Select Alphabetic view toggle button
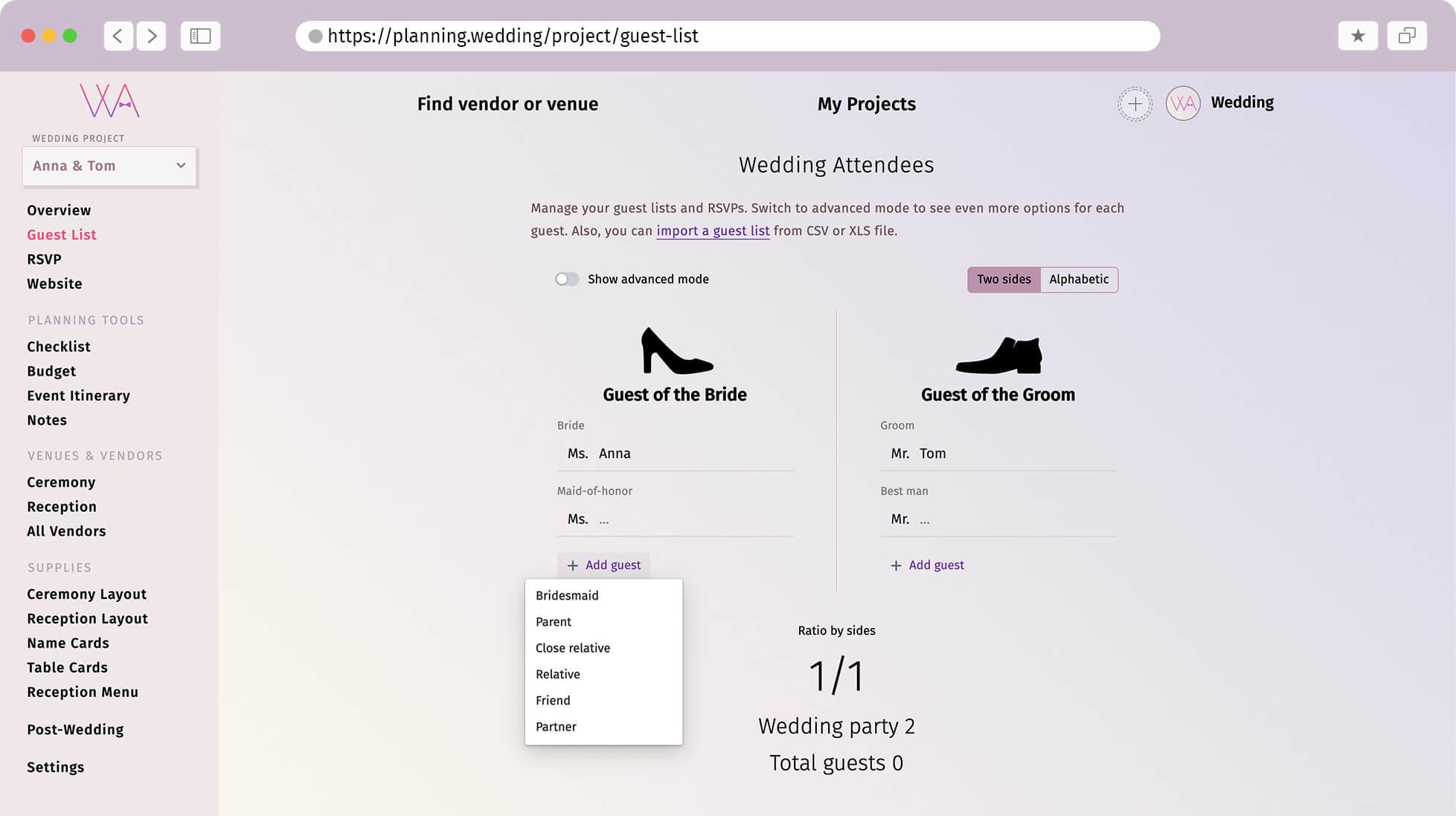1456x816 pixels. (x=1079, y=279)
